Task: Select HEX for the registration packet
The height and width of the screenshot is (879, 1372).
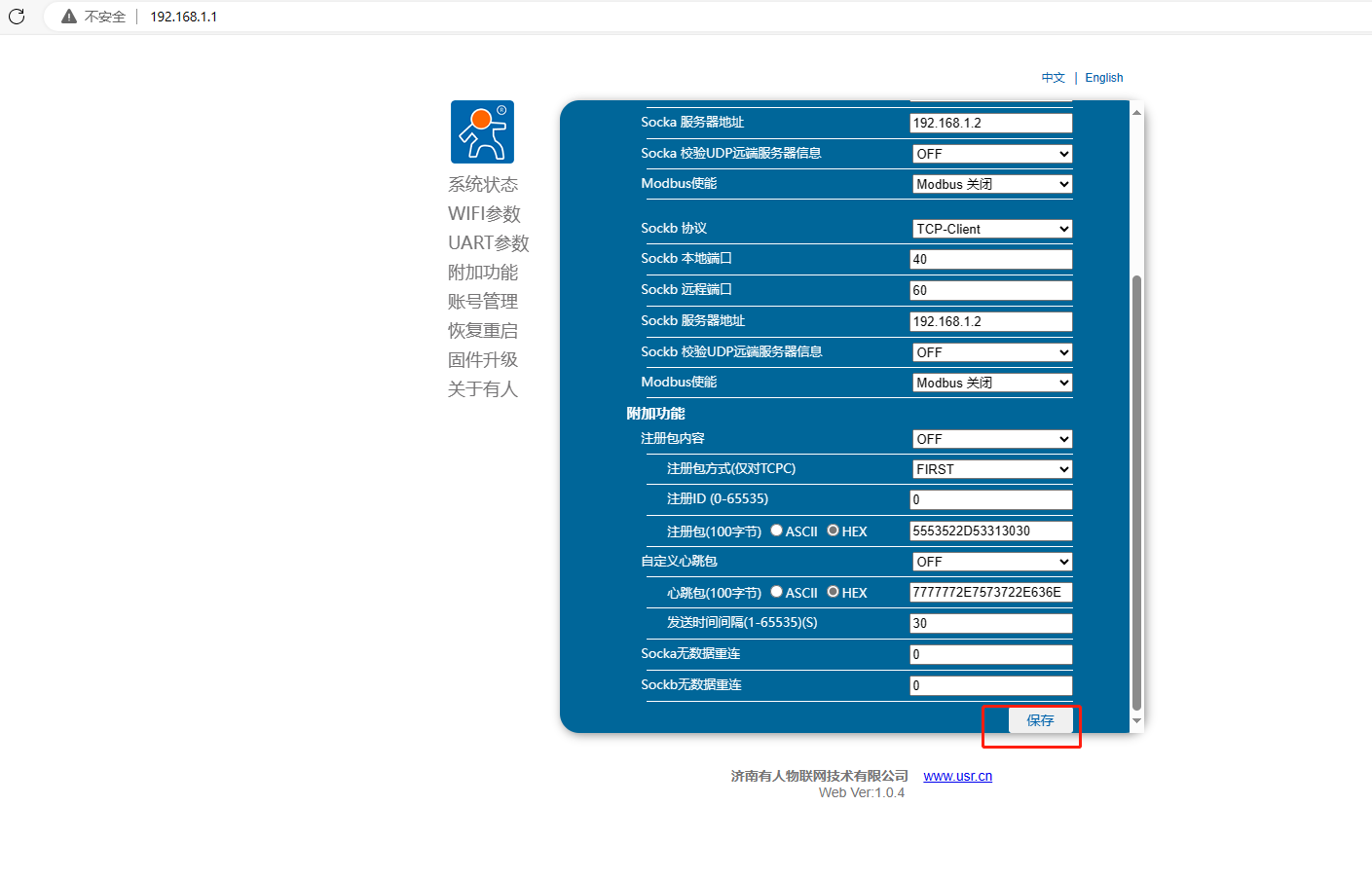Action: pyautogui.click(x=833, y=531)
